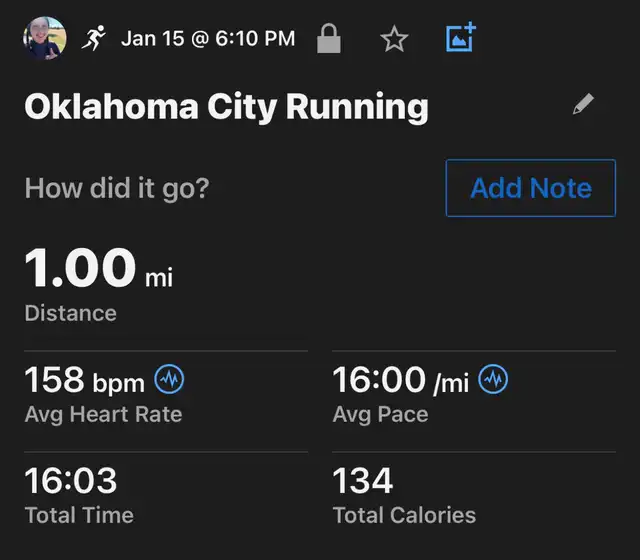640x560 pixels.
Task: Click the Avg Heart Rate label
Action: pyautogui.click(x=103, y=414)
